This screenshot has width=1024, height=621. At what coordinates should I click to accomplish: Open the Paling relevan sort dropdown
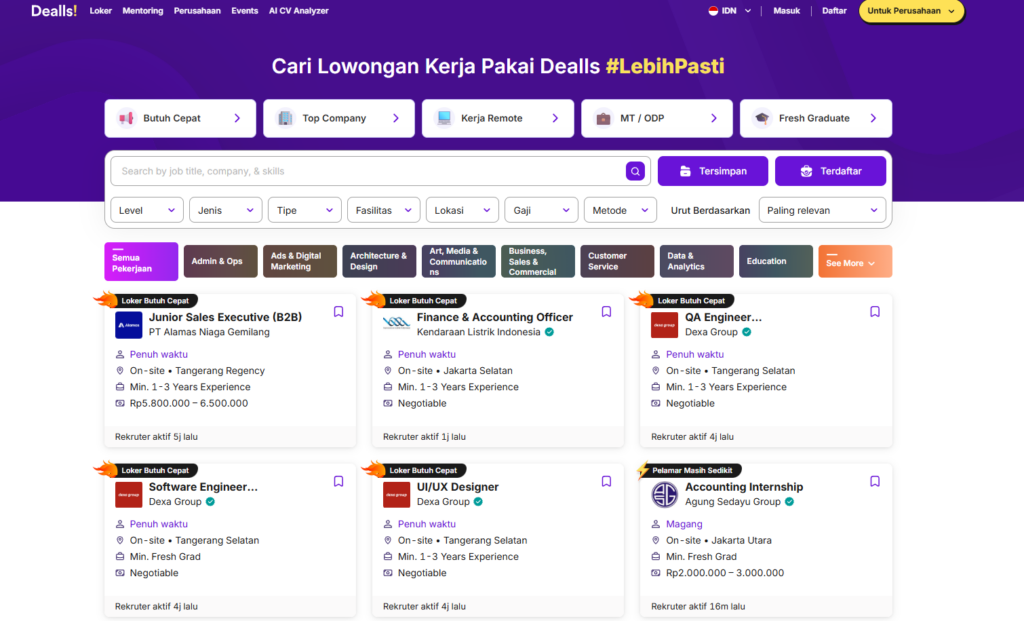(x=822, y=210)
